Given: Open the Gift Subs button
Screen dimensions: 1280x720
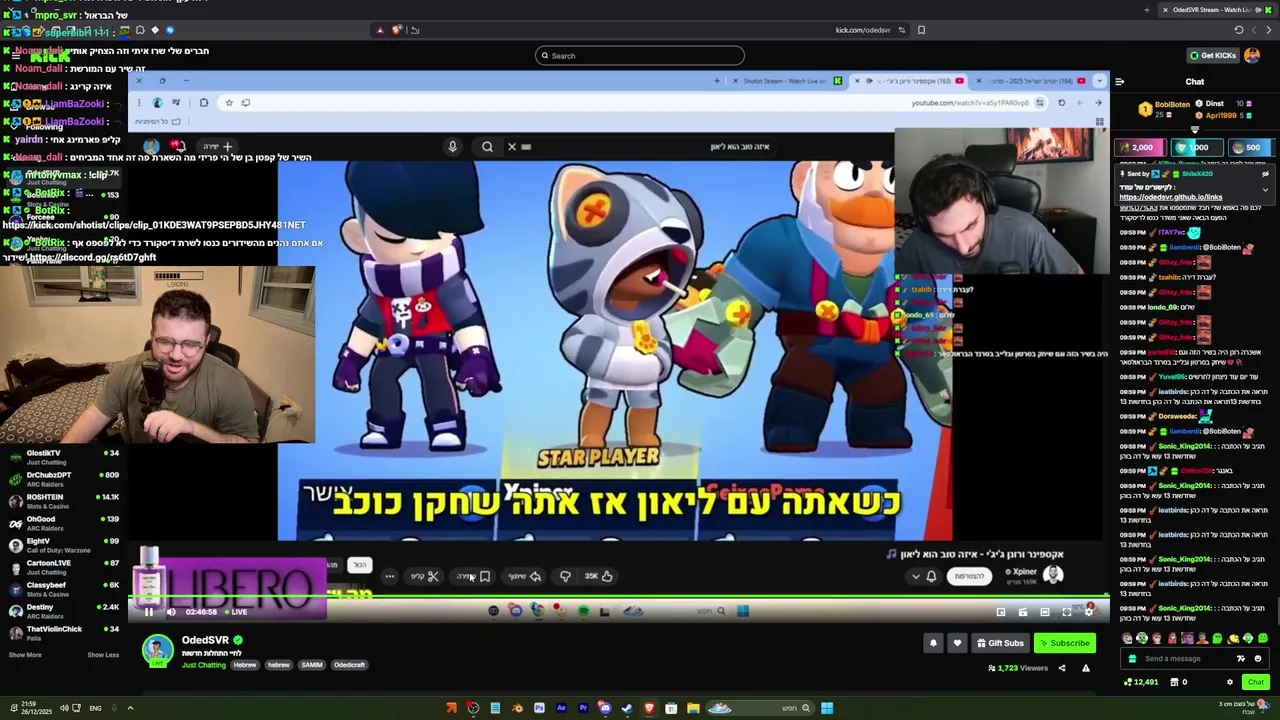Looking at the screenshot, I should tap(1000, 643).
